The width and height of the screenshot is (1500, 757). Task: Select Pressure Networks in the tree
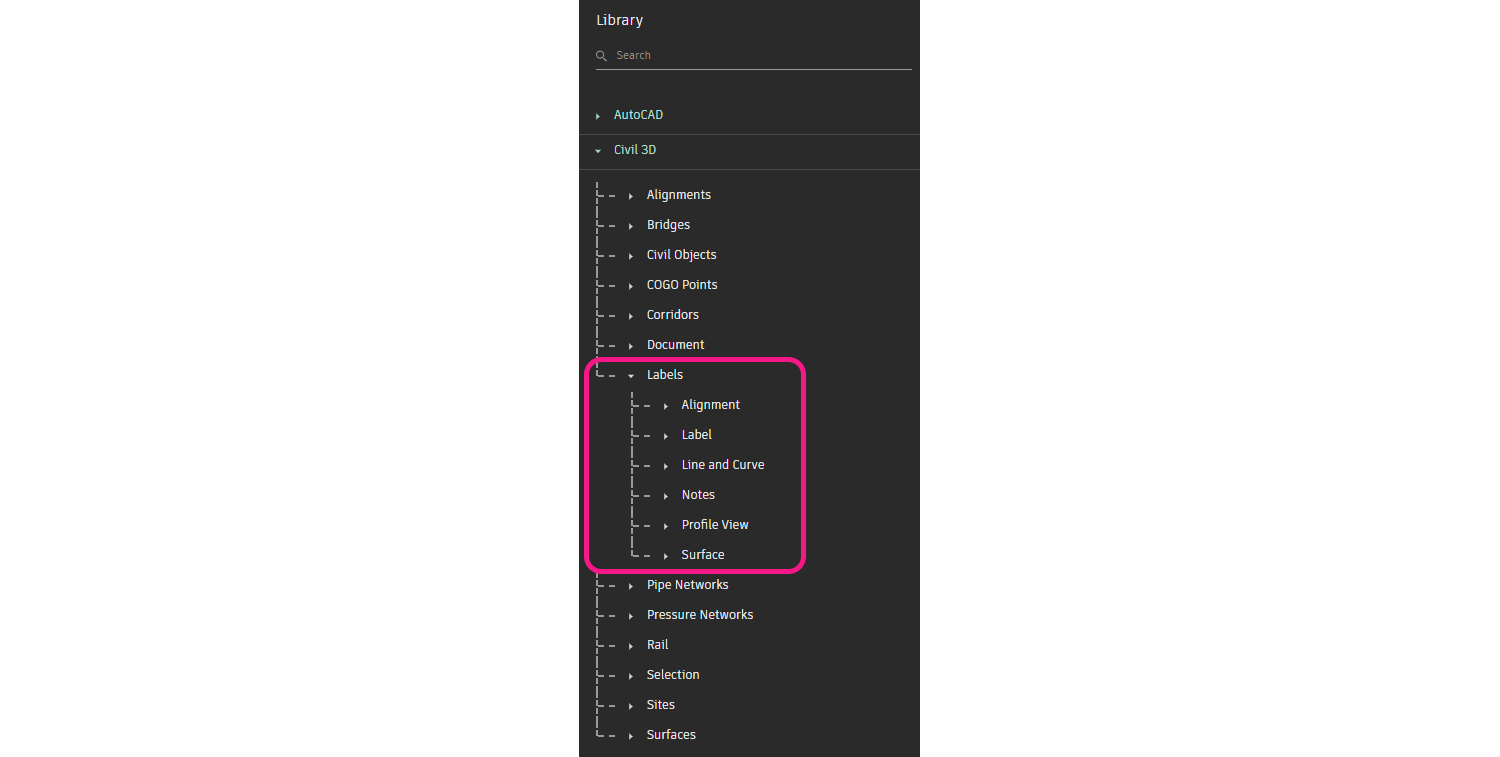coord(699,615)
